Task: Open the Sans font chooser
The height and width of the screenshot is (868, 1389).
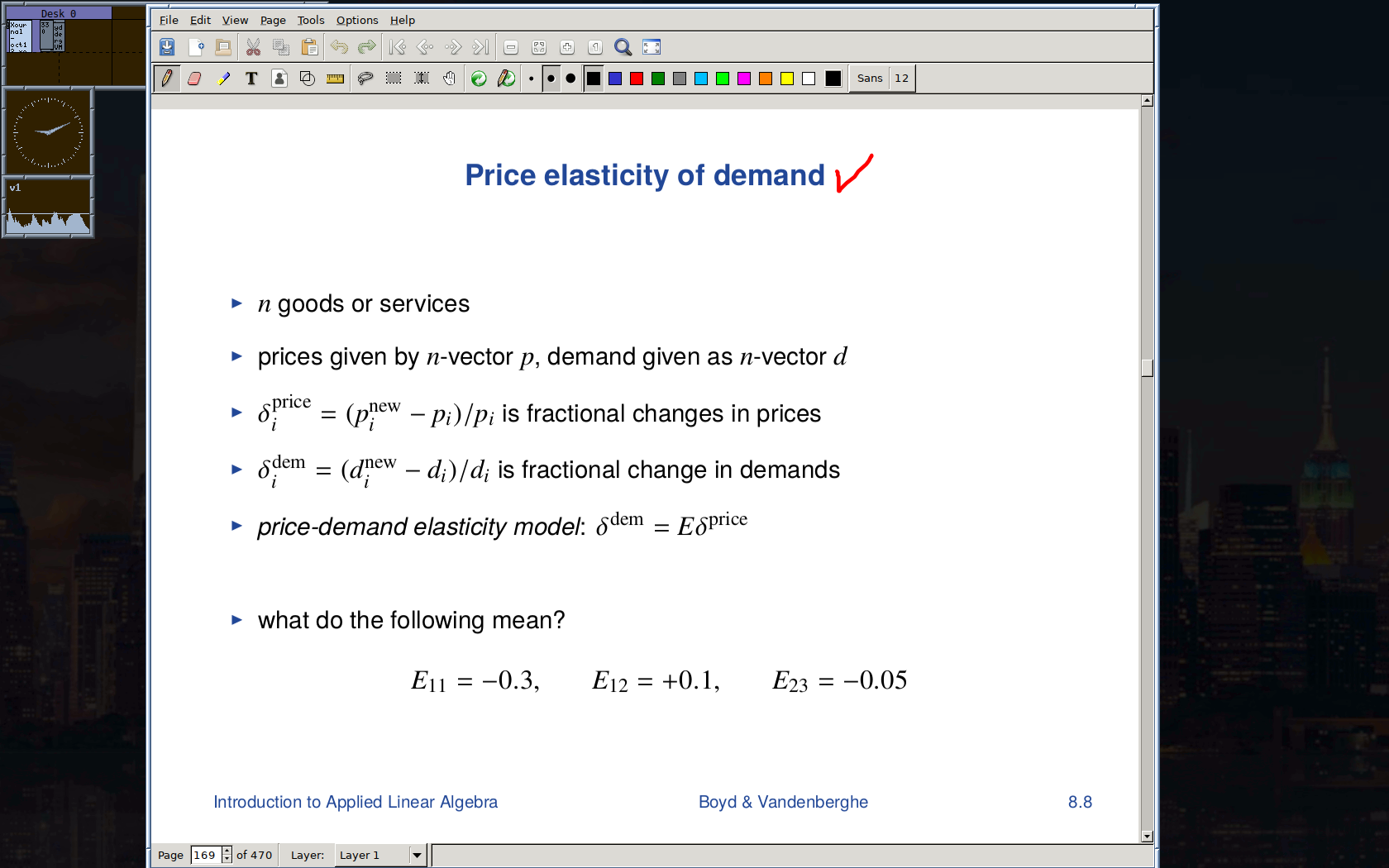Action: tap(869, 79)
